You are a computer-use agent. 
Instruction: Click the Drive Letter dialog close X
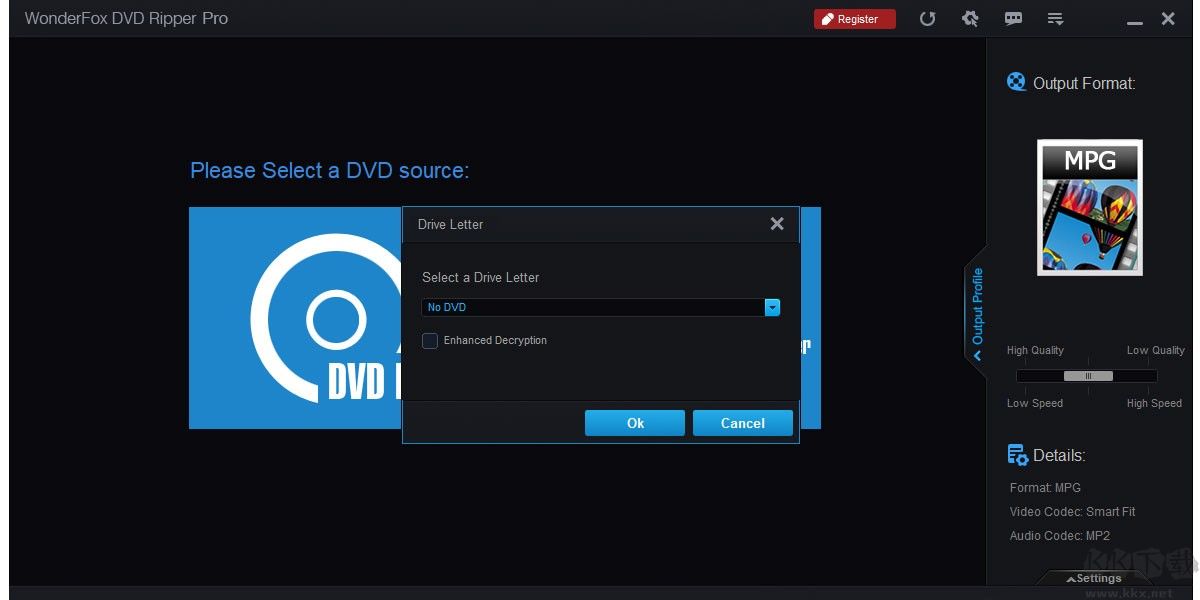777,224
